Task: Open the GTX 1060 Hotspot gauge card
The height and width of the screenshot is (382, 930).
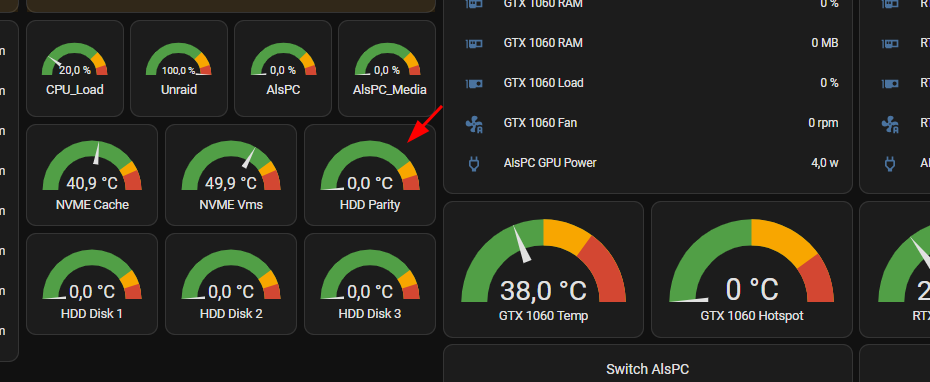Action: (751, 269)
